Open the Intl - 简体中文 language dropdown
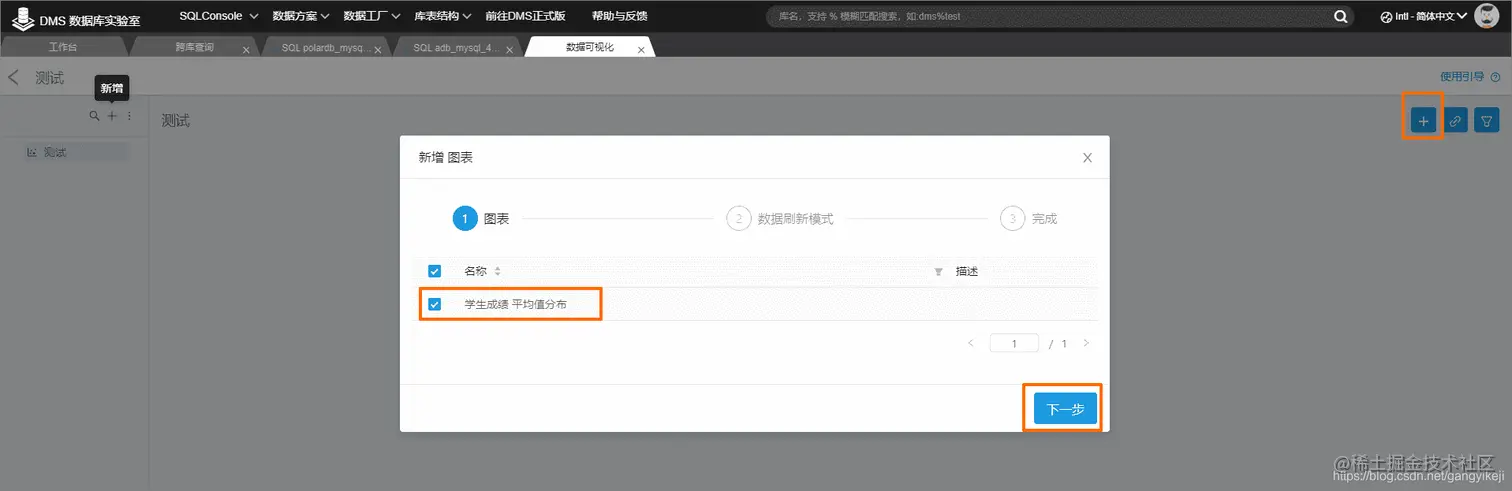The image size is (1512, 491). (1423, 17)
